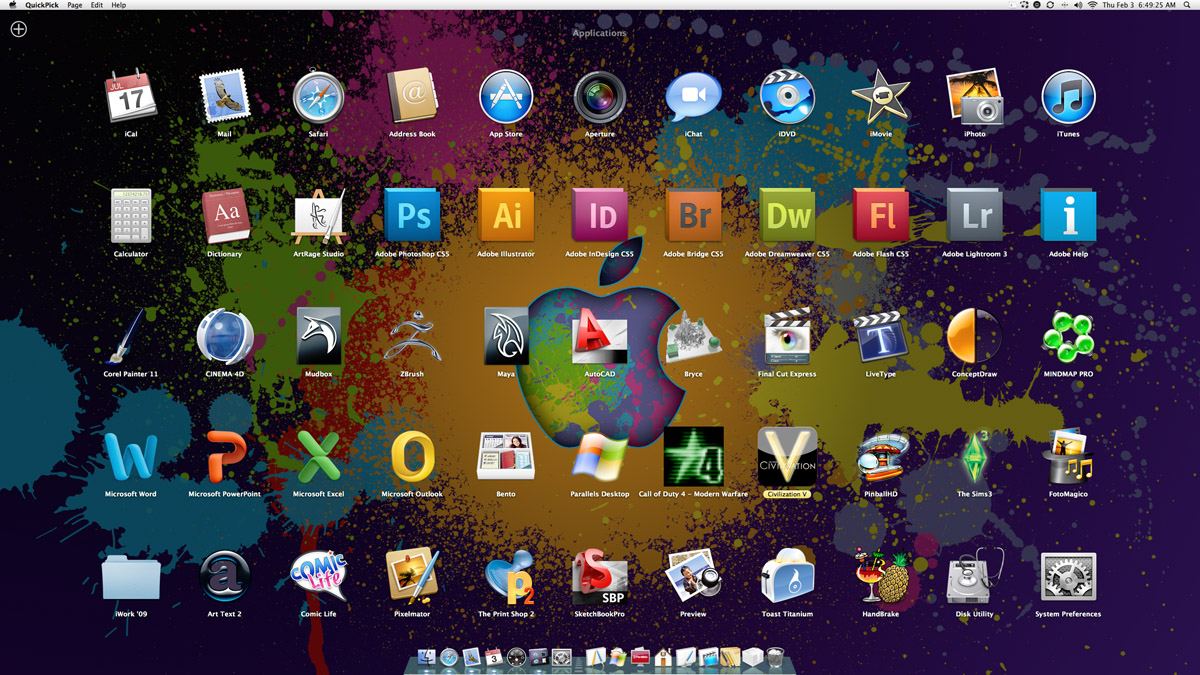The width and height of the screenshot is (1200, 675).
Task: Open the iDVD icon
Action: pos(787,97)
